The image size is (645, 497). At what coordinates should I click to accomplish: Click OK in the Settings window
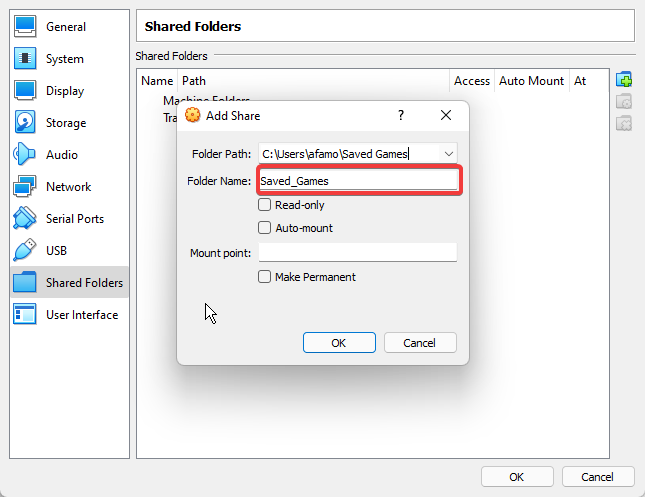[517, 477]
